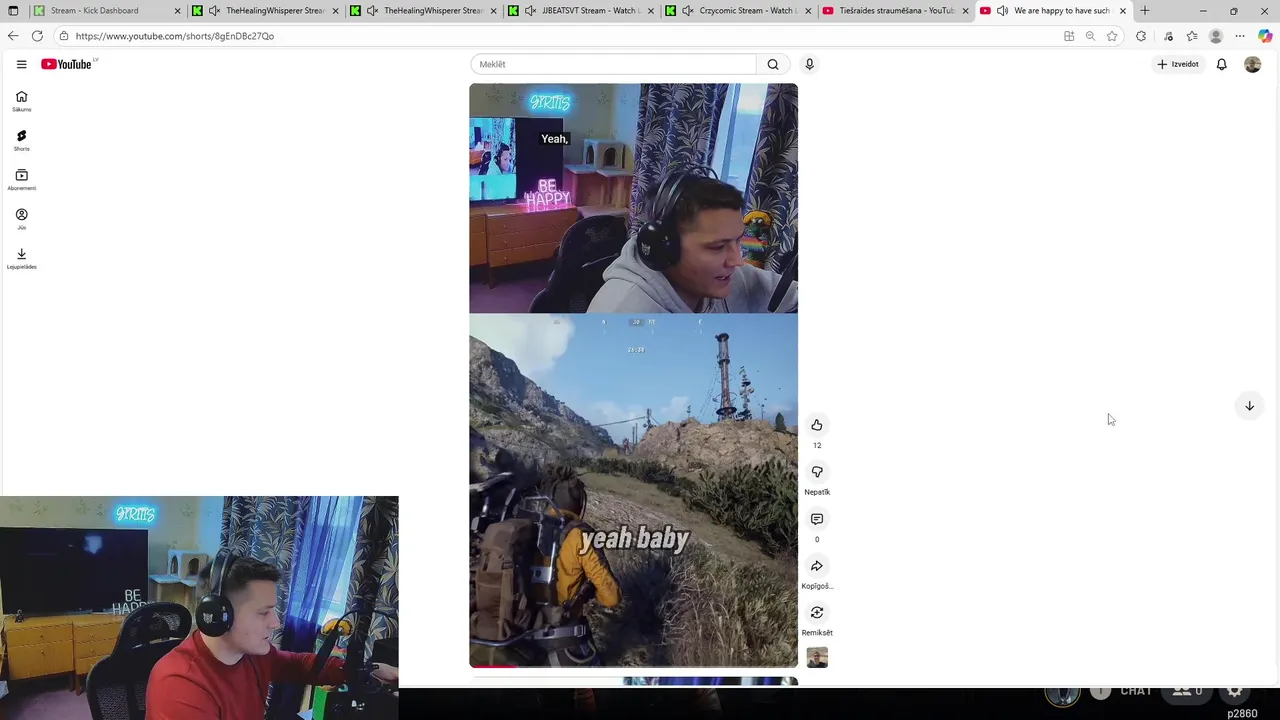Dislike the Short (Nepatīk)
1280x720 pixels.
click(x=817, y=472)
